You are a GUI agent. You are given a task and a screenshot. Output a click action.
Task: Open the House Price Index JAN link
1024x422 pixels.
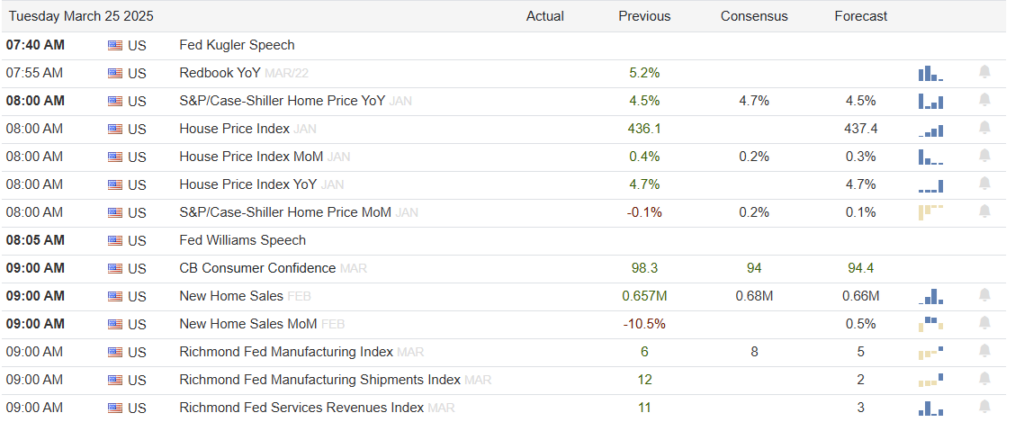(x=248, y=129)
